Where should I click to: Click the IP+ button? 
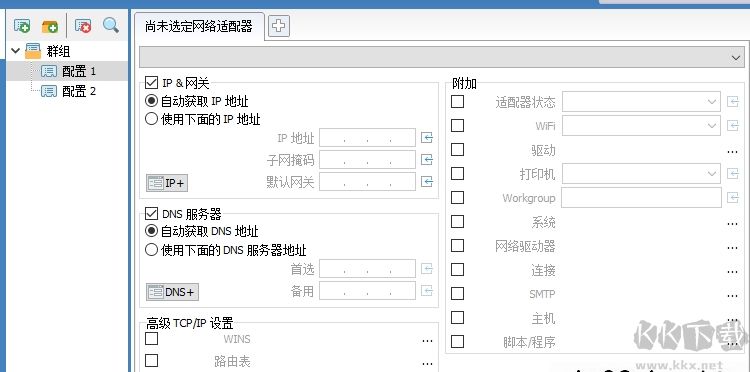pyautogui.click(x=166, y=183)
